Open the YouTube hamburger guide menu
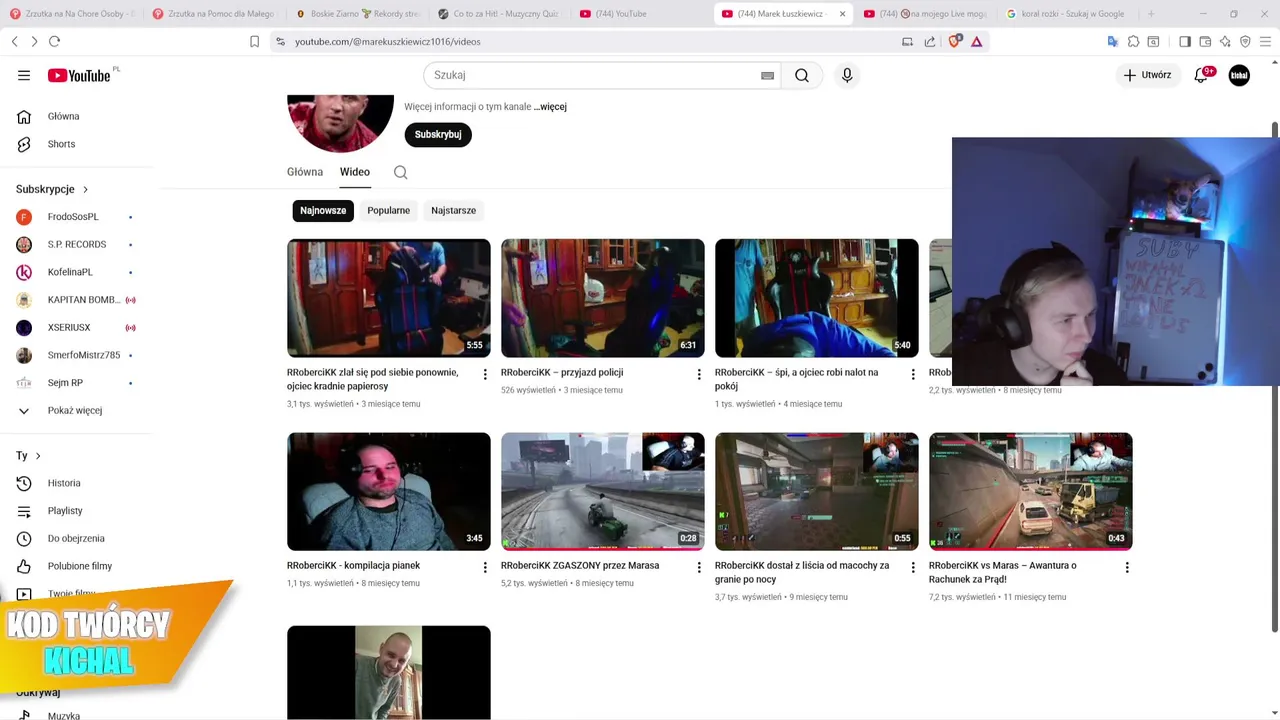The height and width of the screenshot is (720, 1280). [x=24, y=75]
